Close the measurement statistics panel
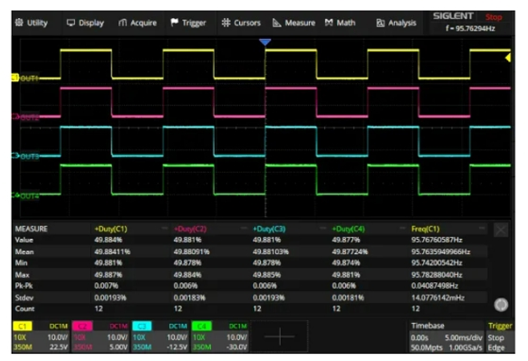This screenshot has width=528, height=361. point(500,230)
